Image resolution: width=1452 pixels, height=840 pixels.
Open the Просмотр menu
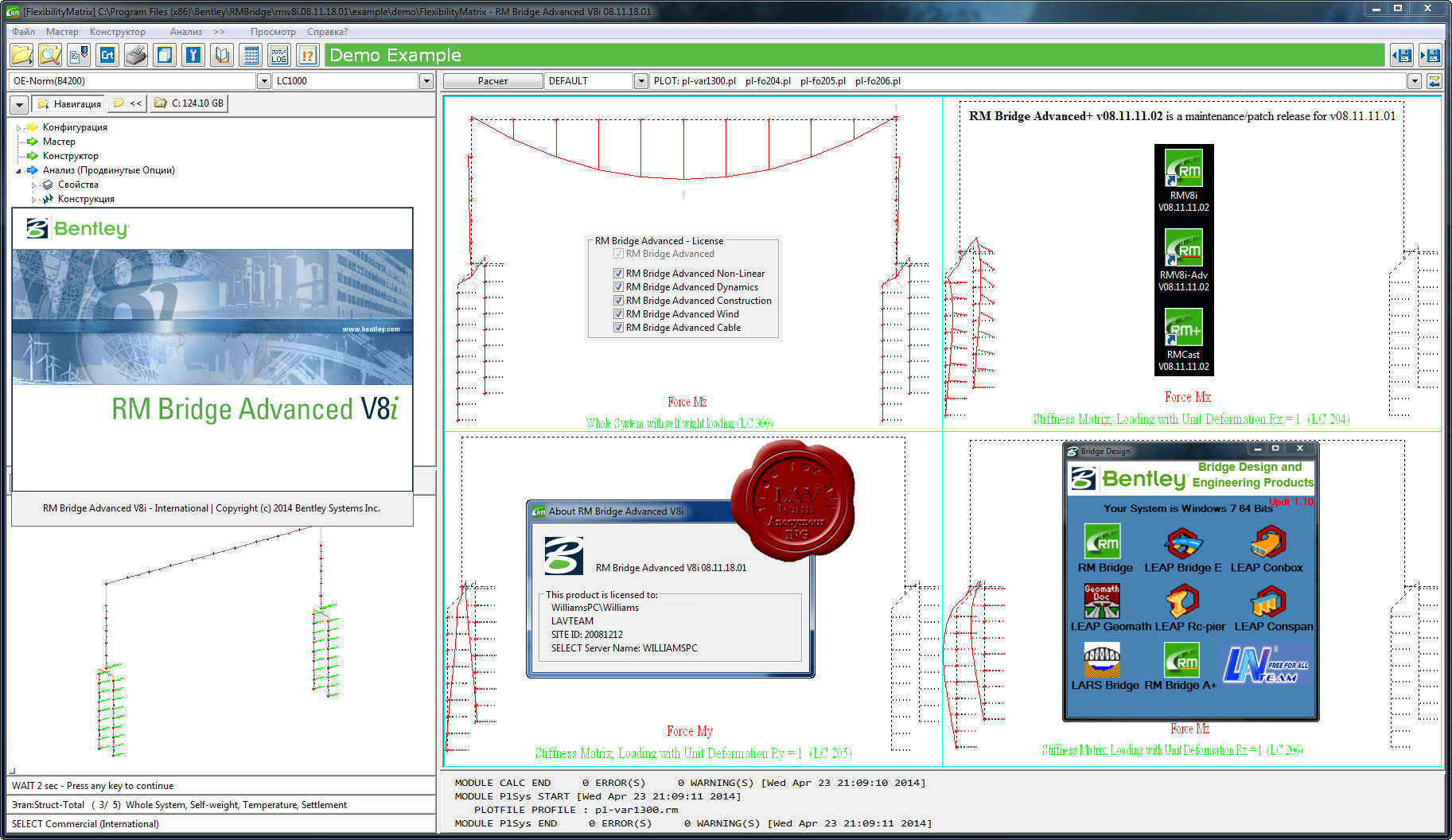[x=273, y=32]
